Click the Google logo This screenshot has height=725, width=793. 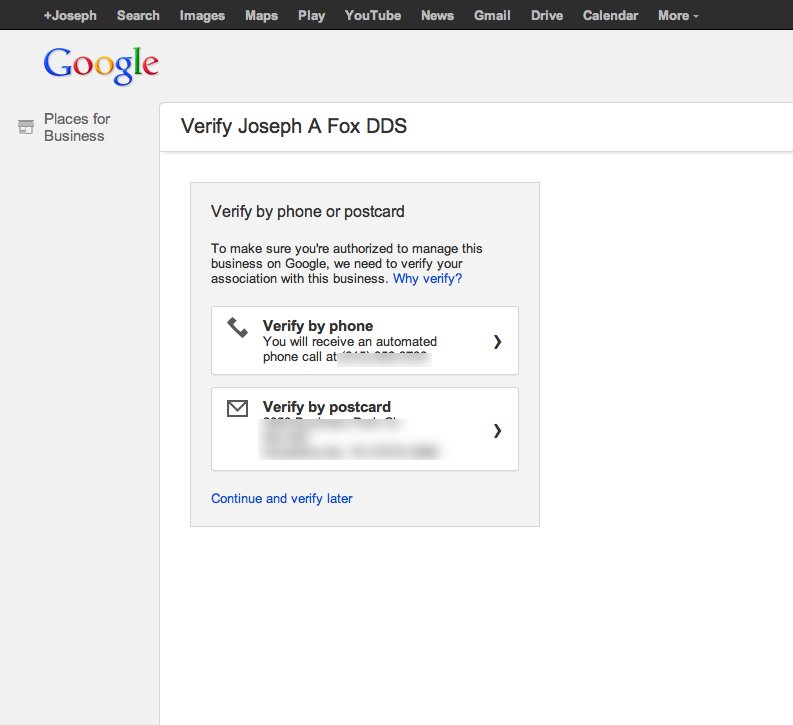pyautogui.click(x=101, y=65)
